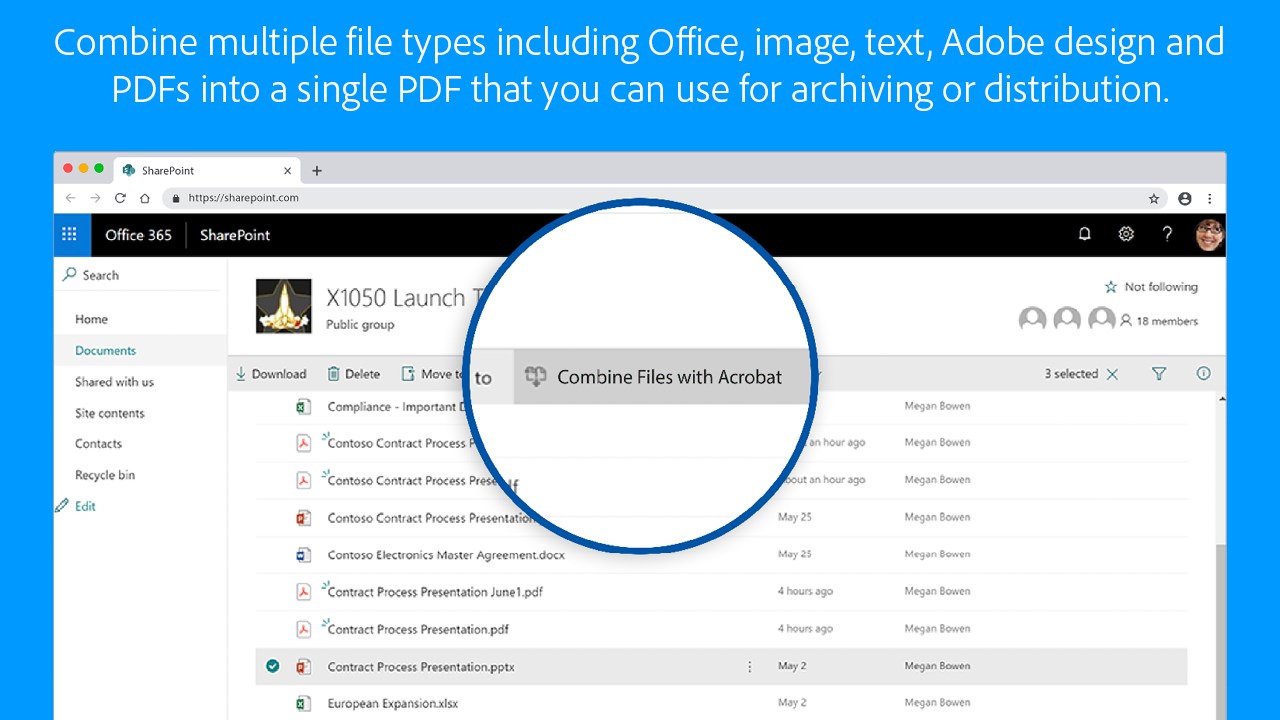The image size is (1280, 720).
Task: Click the browser back arrow
Action: pos(70,198)
